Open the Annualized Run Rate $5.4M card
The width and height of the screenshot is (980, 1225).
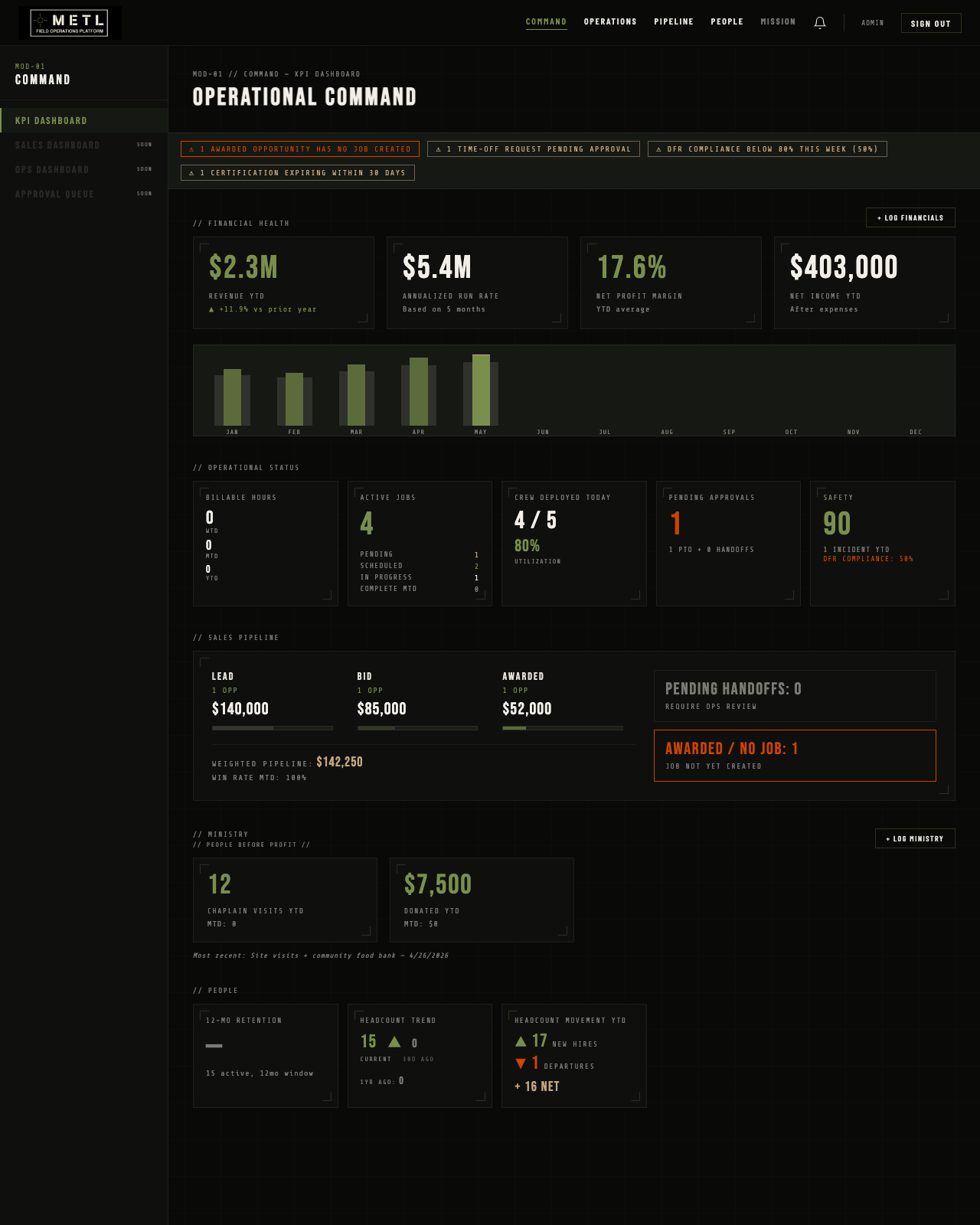click(x=477, y=283)
